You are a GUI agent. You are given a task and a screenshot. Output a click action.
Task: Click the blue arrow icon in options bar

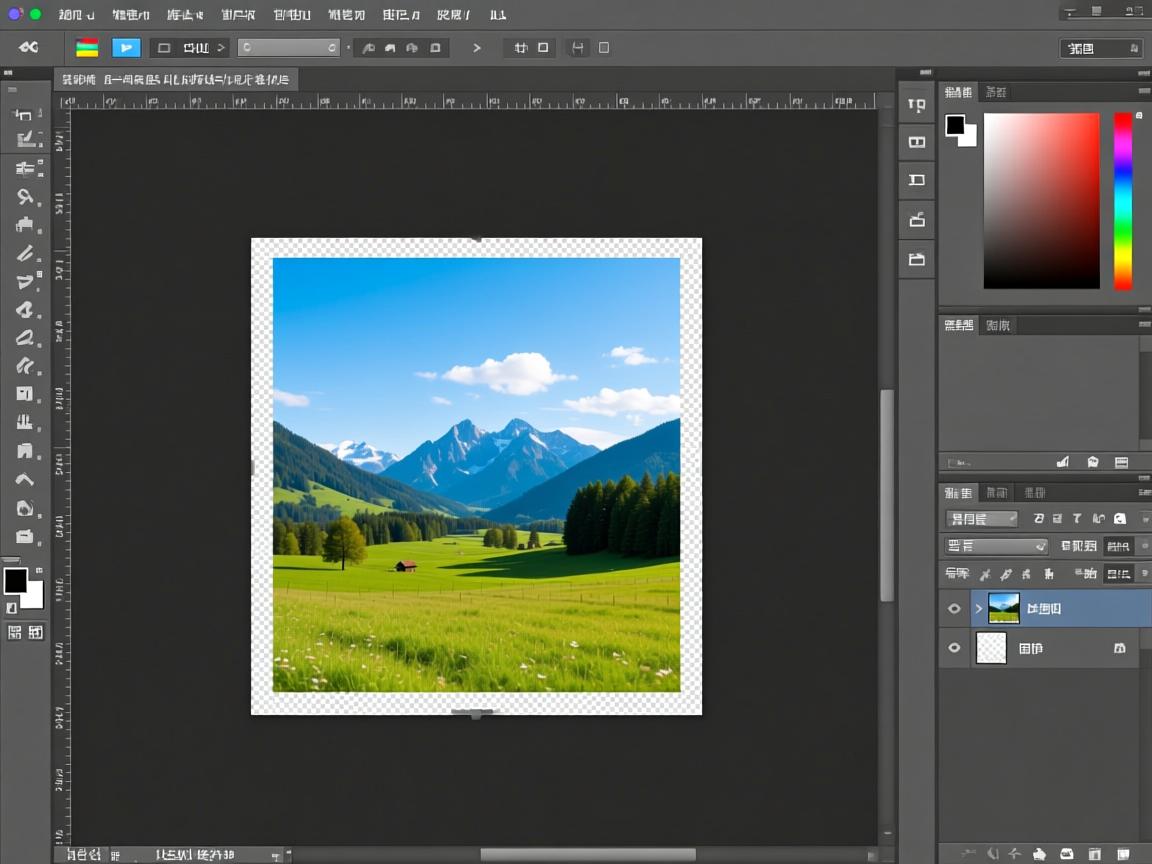click(x=126, y=47)
